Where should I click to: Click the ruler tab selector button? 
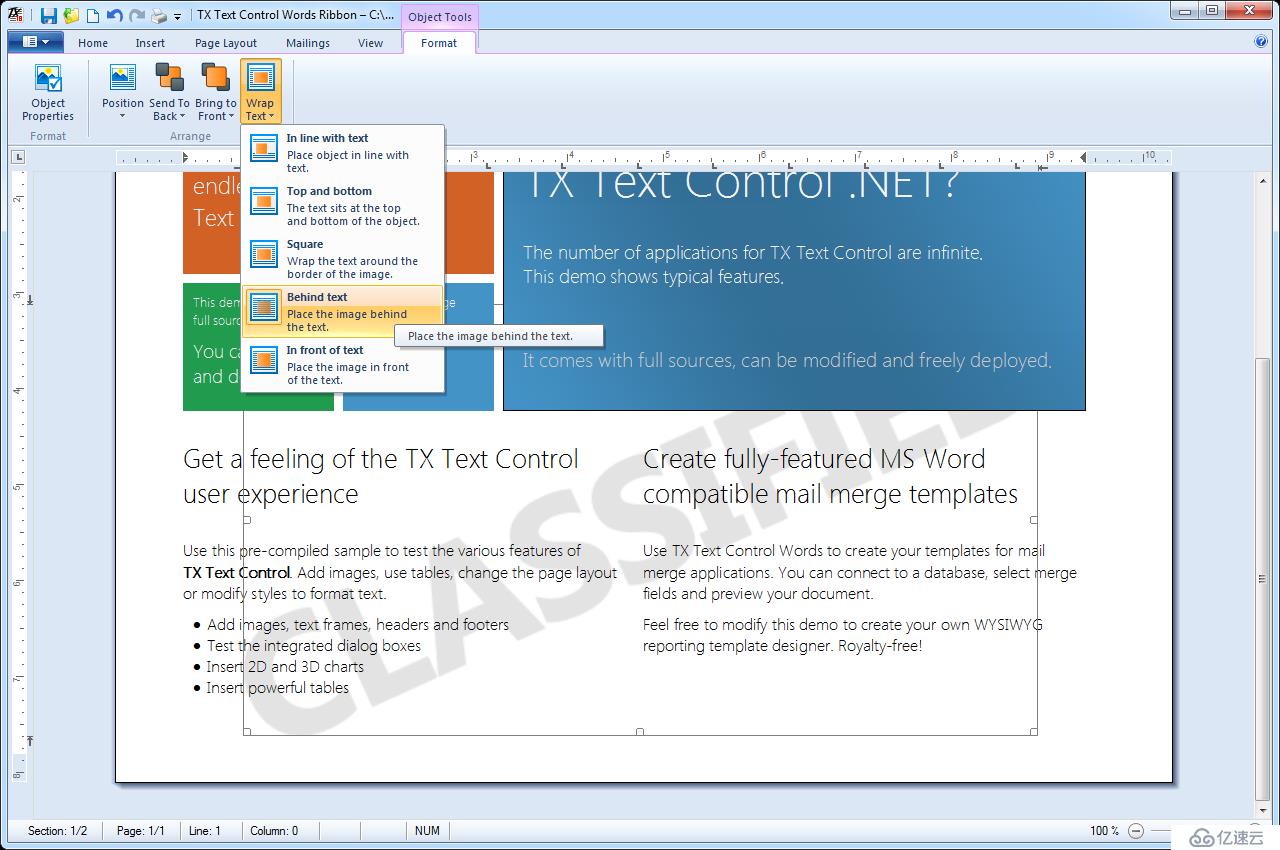[18, 157]
